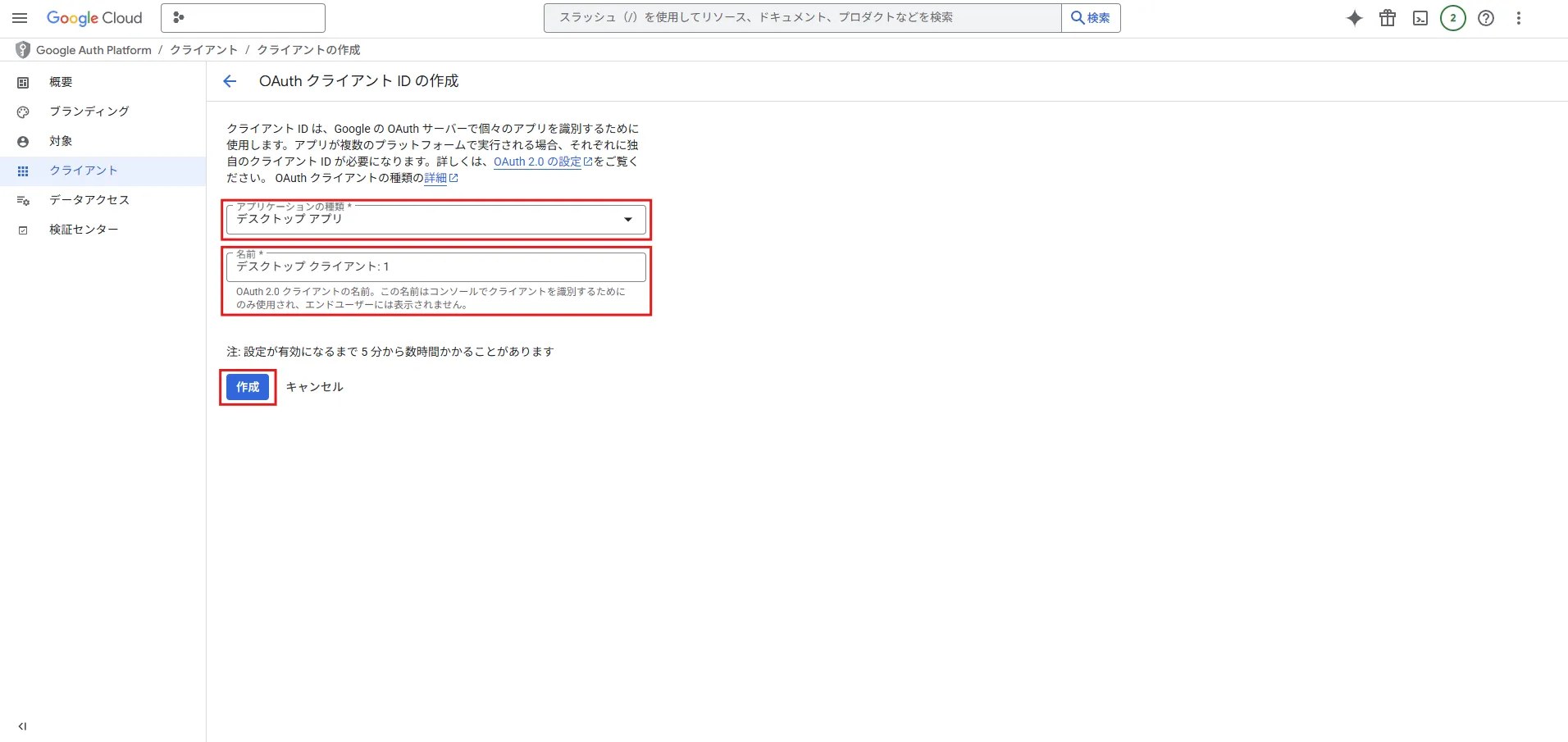Click the 検索 search button
This screenshot has width=1568, height=742.
[1091, 18]
